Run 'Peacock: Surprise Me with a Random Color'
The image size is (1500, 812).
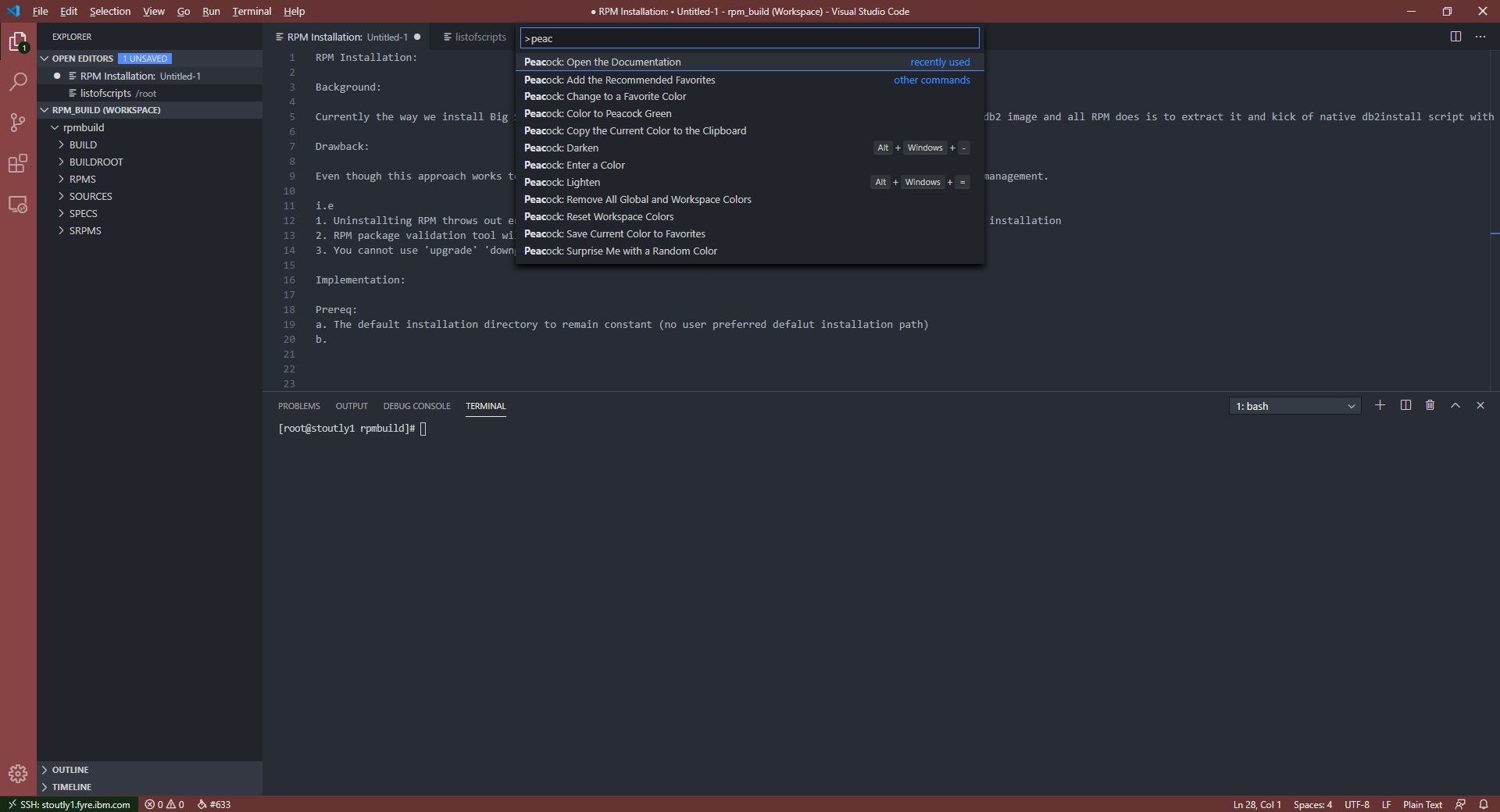tap(620, 251)
